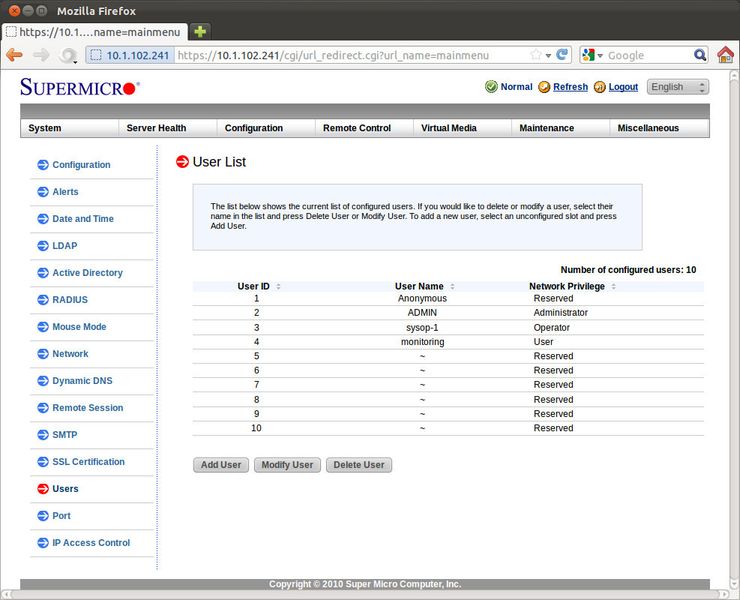The width and height of the screenshot is (740, 600).
Task: Follow the Refresh link
Action: (x=570, y=87)
